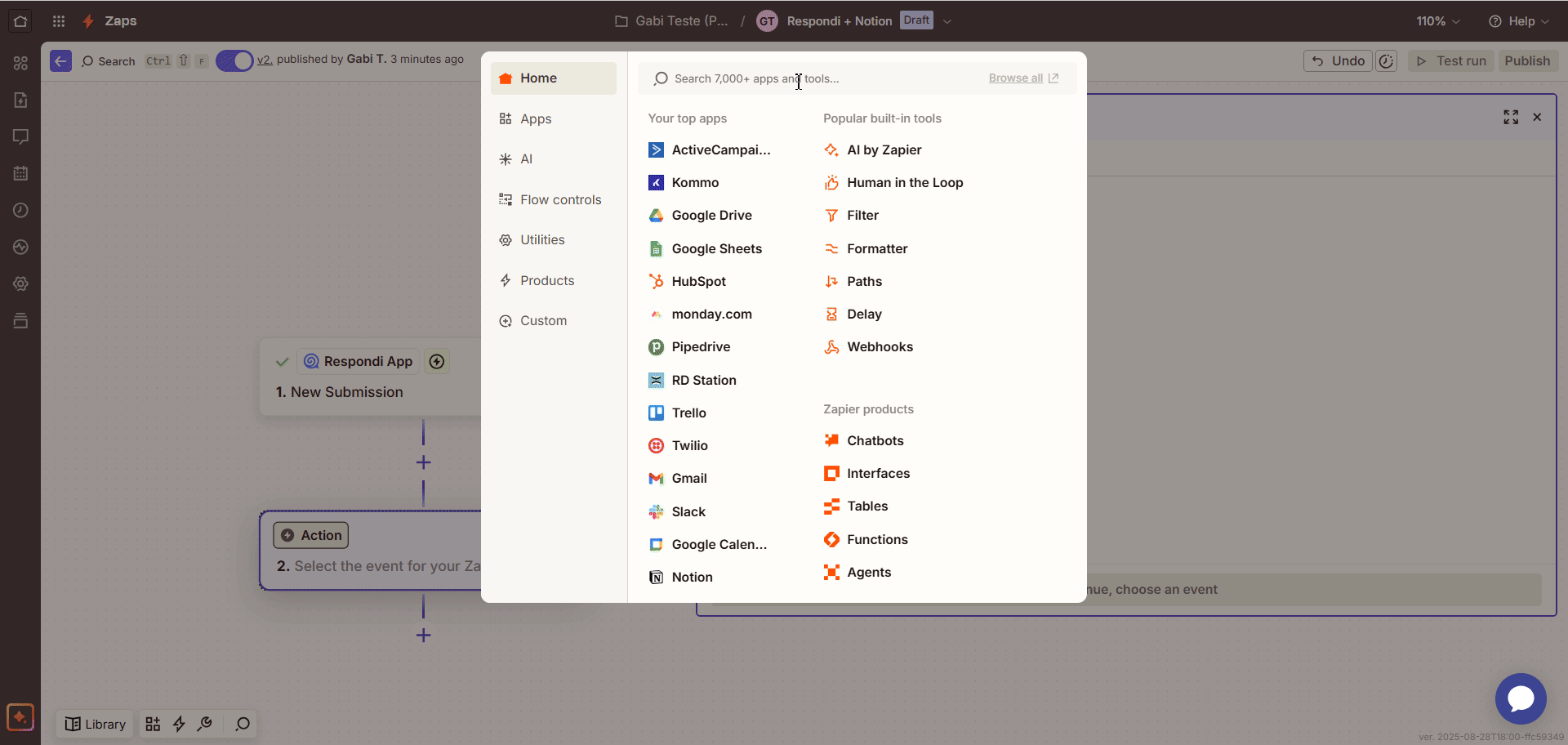The height and width of the screenshot is (745, 1568).
Task: Select the AI by Zapier tool
Action: 873,150
